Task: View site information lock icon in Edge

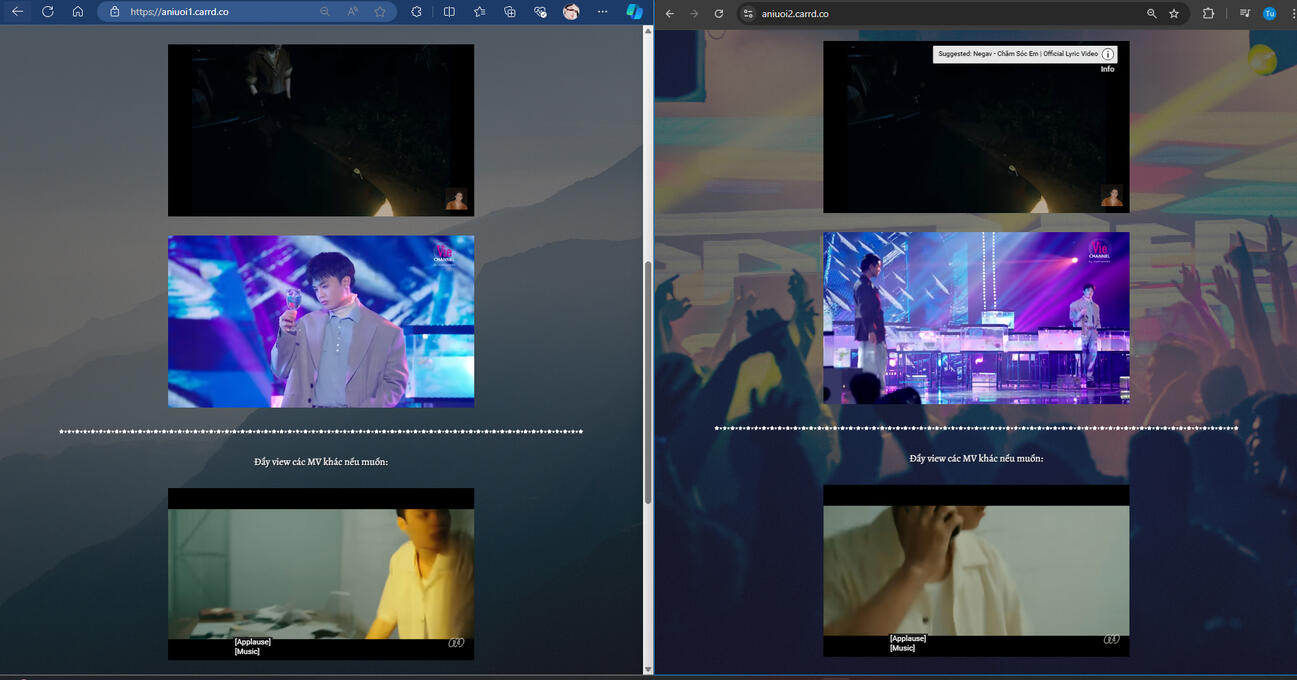Action: tap(114, 12)
